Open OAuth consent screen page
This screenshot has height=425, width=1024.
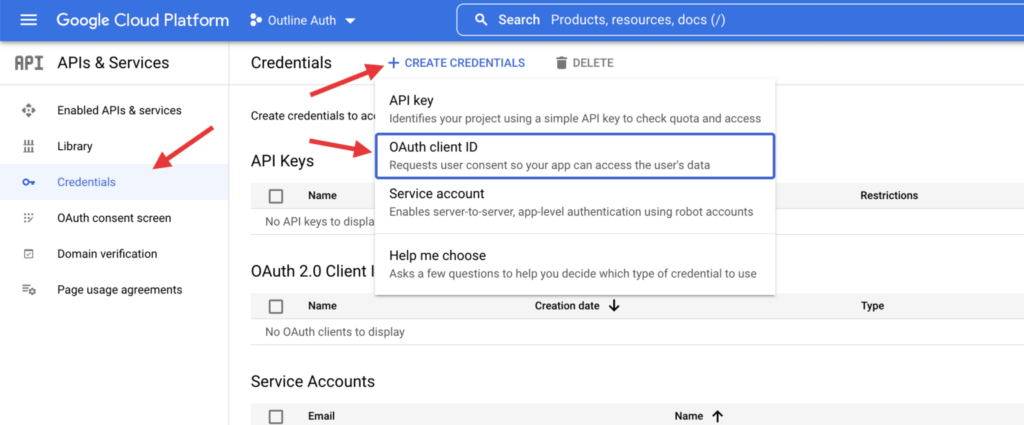pos(114,218)
